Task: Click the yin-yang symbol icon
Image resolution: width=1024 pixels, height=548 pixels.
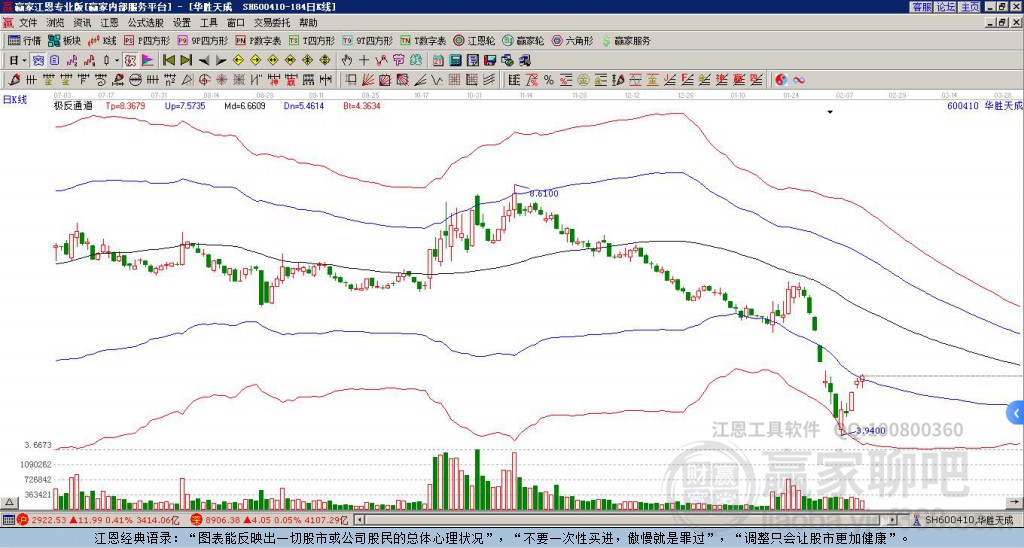Action: pos(781,80)
